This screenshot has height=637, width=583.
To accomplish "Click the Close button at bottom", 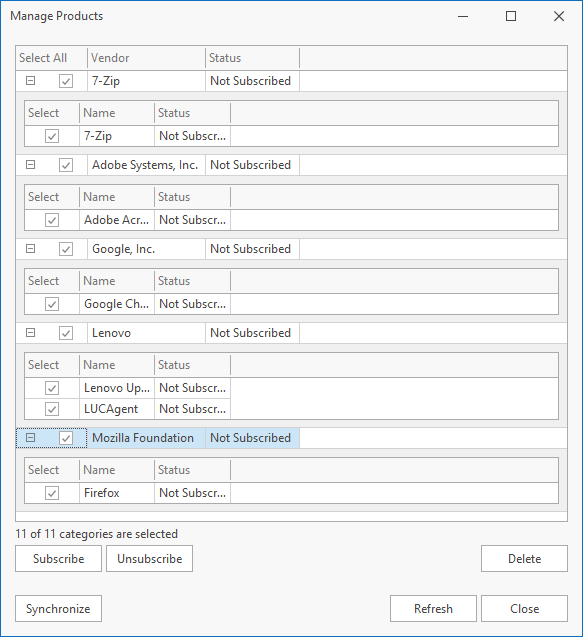I will 524,609.
